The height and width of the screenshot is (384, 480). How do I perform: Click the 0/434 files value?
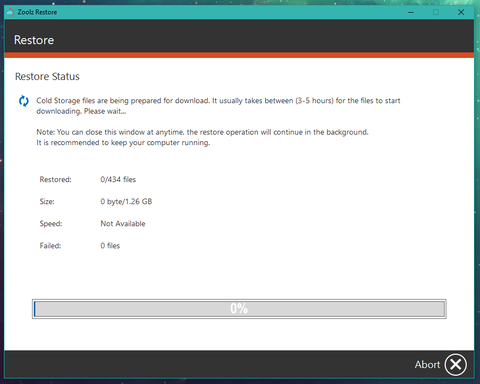118,179
